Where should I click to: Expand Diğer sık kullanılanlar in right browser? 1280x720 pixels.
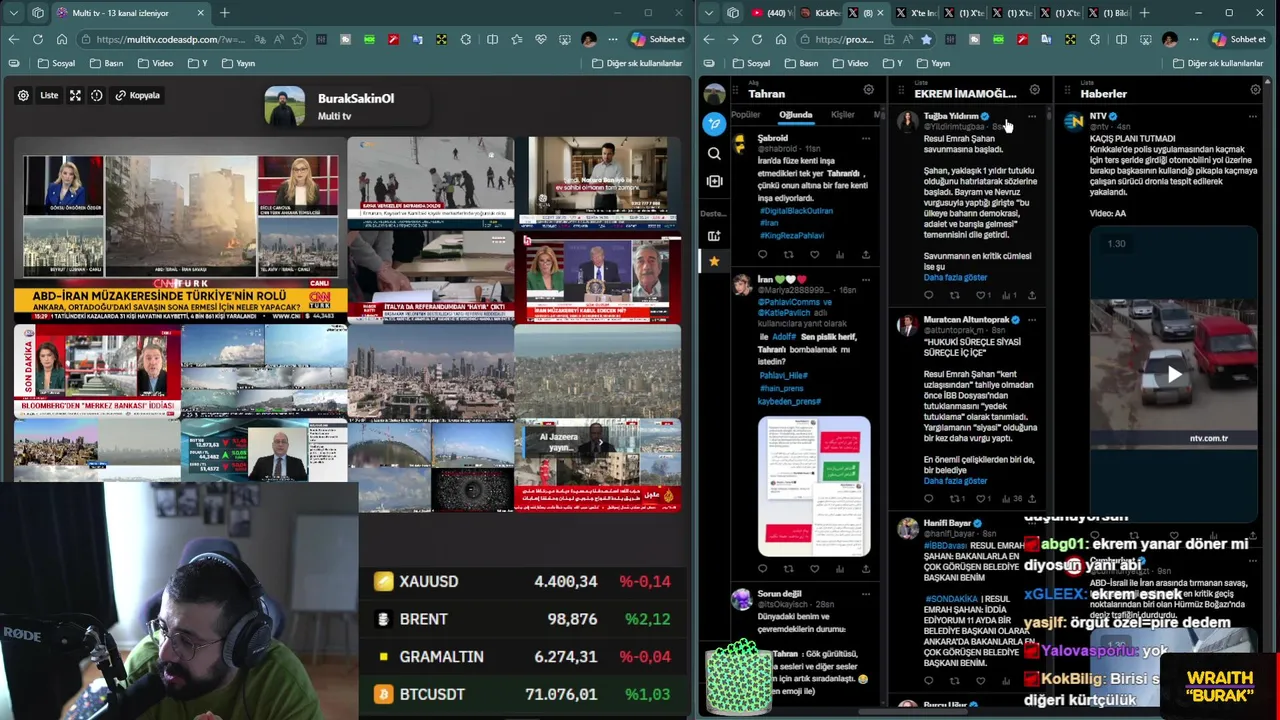point(1216,63)
